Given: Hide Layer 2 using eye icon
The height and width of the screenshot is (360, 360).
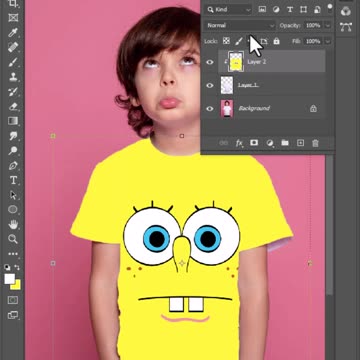Looking at the screenshot, I should tap(210, 62).
